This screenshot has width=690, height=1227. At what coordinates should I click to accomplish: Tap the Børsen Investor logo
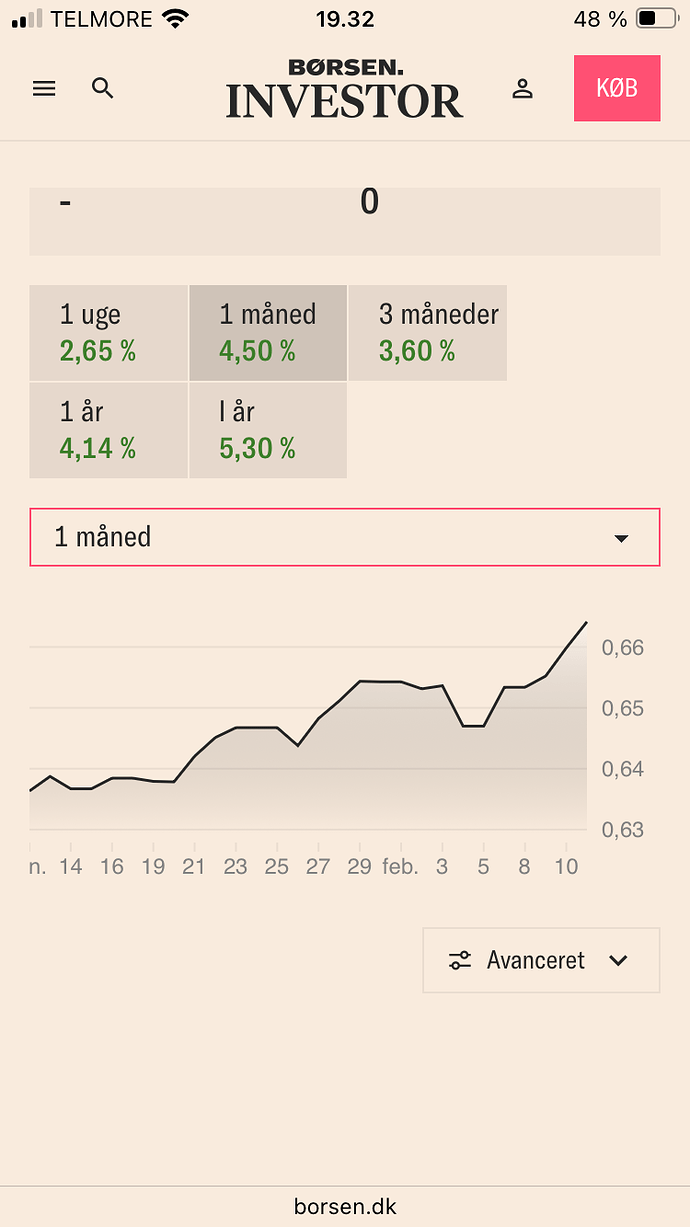point(344,89)
